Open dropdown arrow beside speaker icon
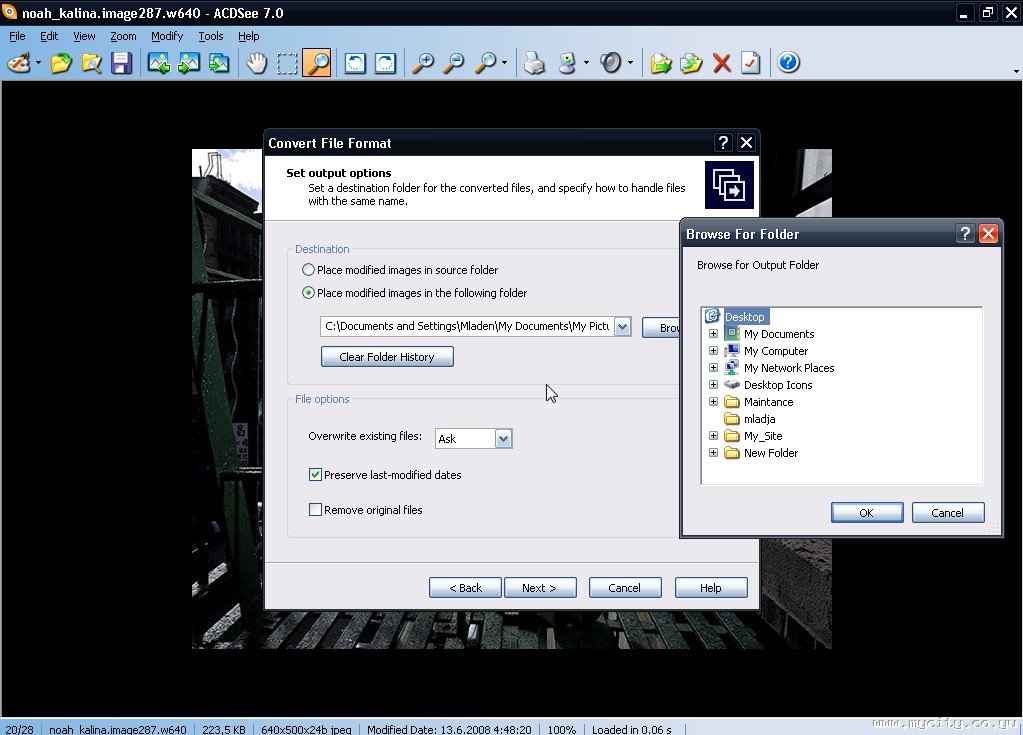This screenshot has height=735, width=1023. pyautogui.click(x=630, y=63)
